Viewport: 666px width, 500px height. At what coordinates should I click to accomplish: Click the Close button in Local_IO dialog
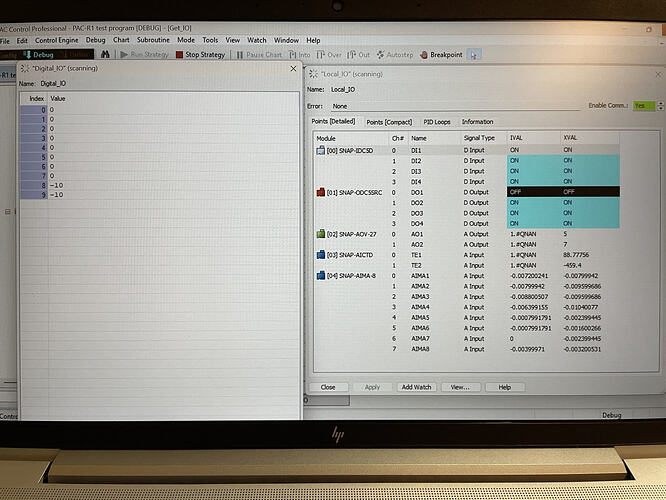328,387
